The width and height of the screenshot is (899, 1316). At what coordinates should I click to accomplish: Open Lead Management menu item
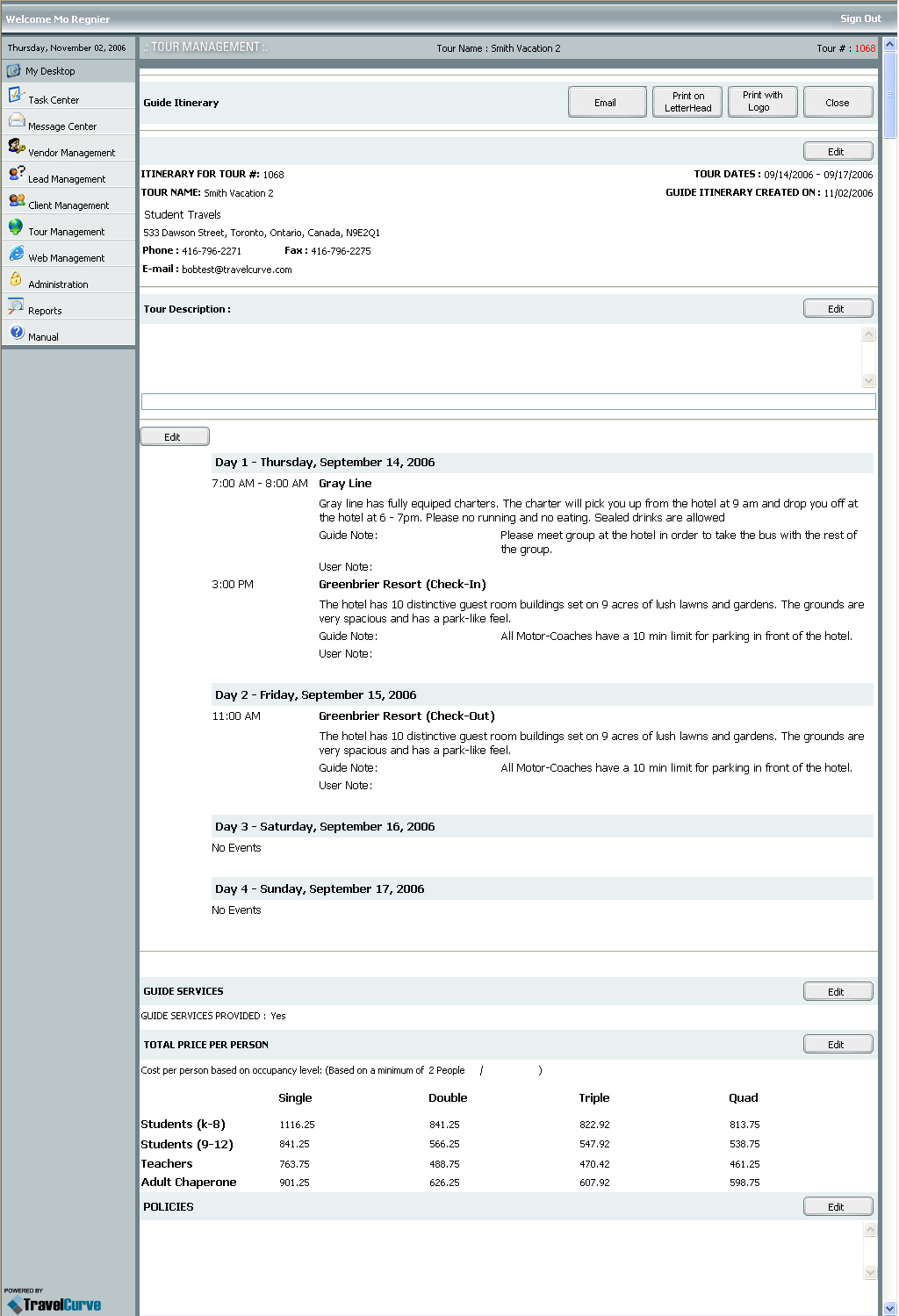[x=67, y=179]
